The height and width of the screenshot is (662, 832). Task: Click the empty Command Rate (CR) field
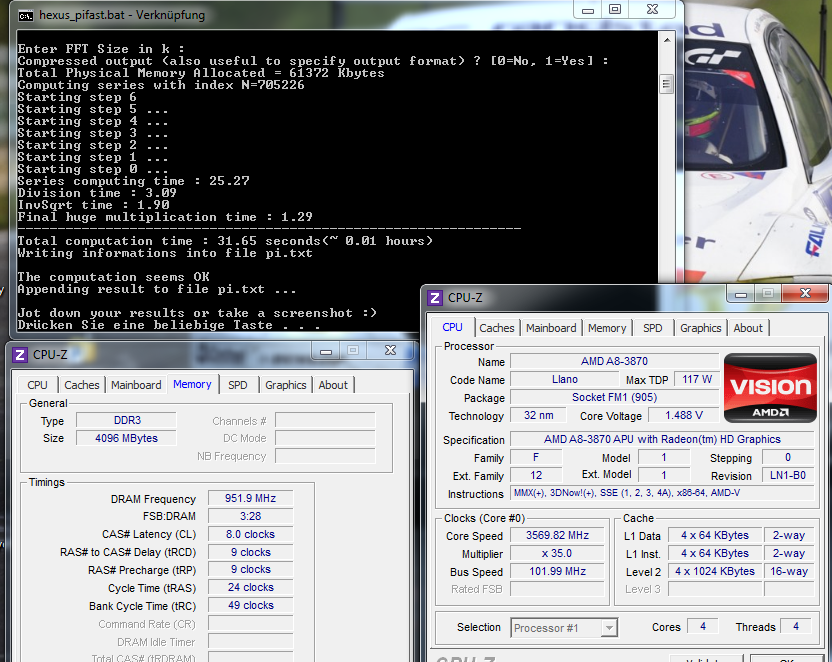click(250, 623)
